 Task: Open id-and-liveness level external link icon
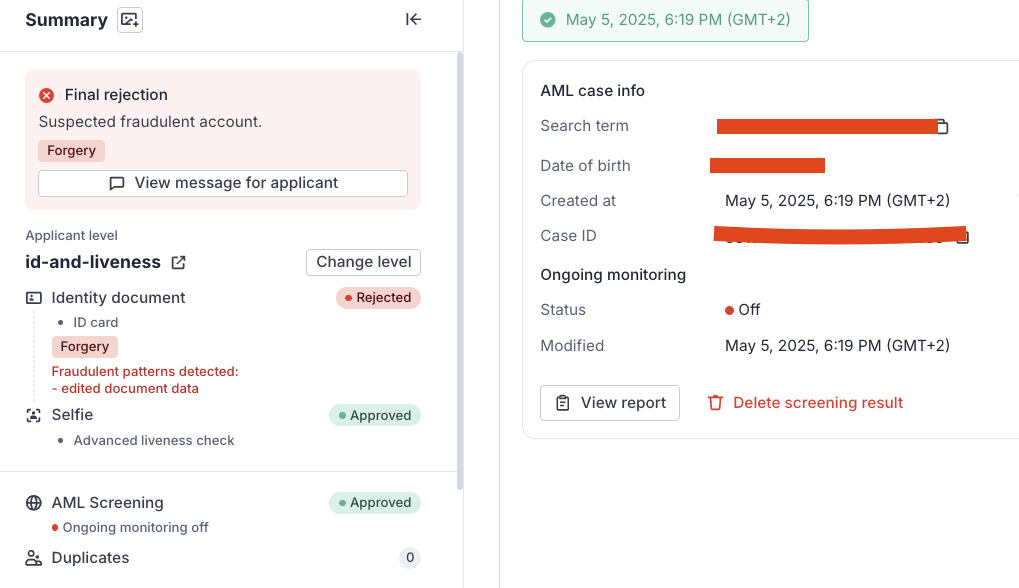click(178, 262)
